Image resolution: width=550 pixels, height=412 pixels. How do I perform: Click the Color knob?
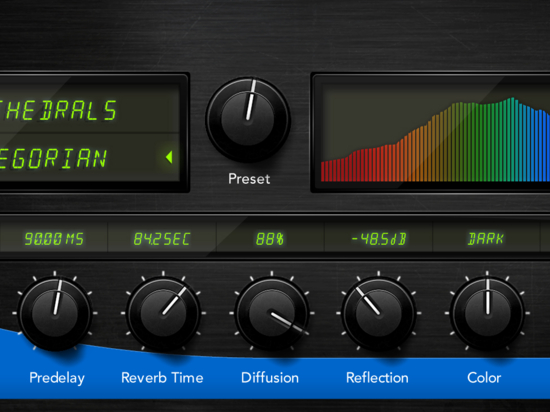pyautogui.click(x=487, y=313)
